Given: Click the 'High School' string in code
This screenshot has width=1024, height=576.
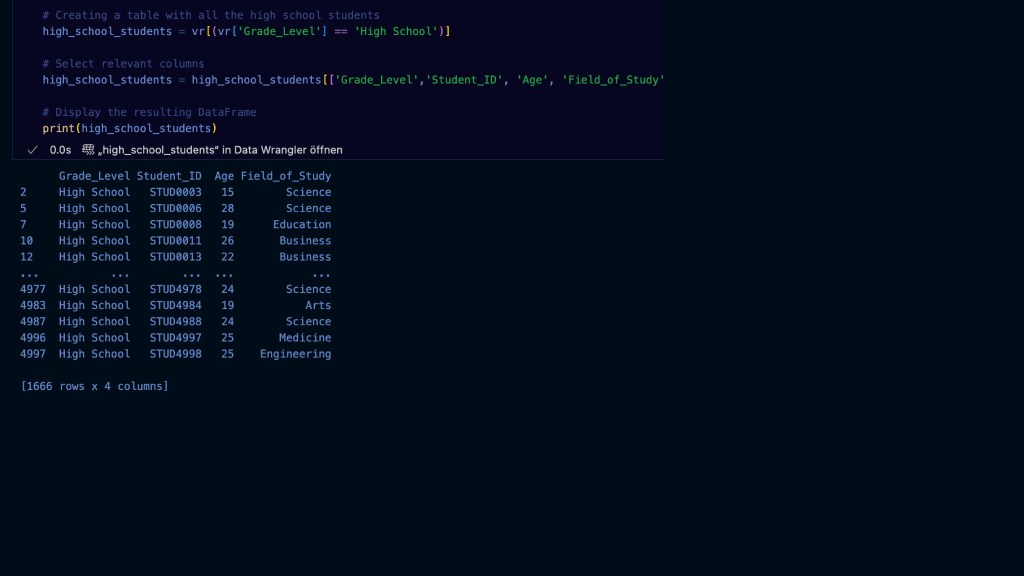Looking at the screenshot, I should coord(398,31).
